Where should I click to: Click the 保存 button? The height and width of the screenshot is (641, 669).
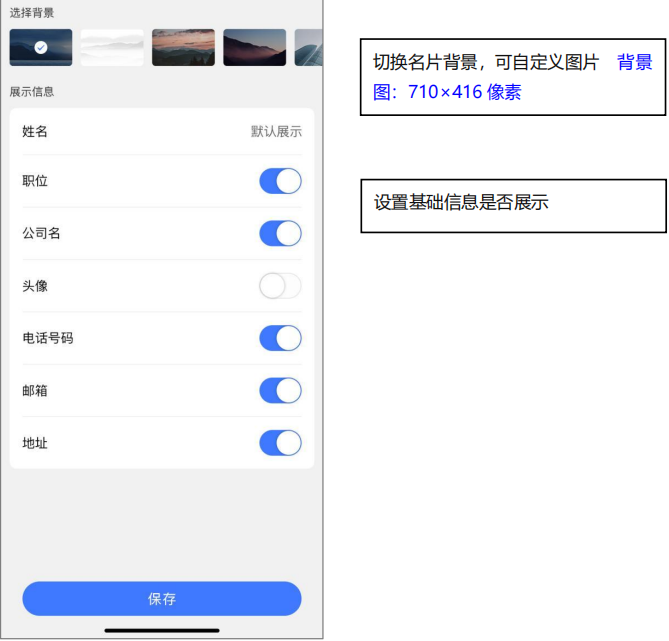162,599
